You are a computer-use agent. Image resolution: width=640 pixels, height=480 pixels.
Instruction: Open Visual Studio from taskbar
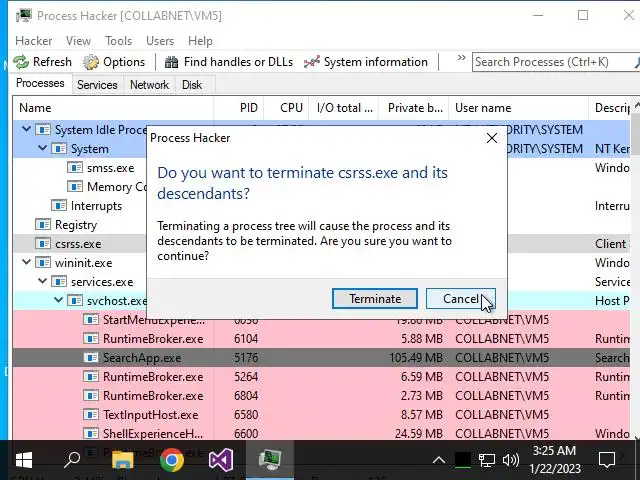tap(220, 460)
